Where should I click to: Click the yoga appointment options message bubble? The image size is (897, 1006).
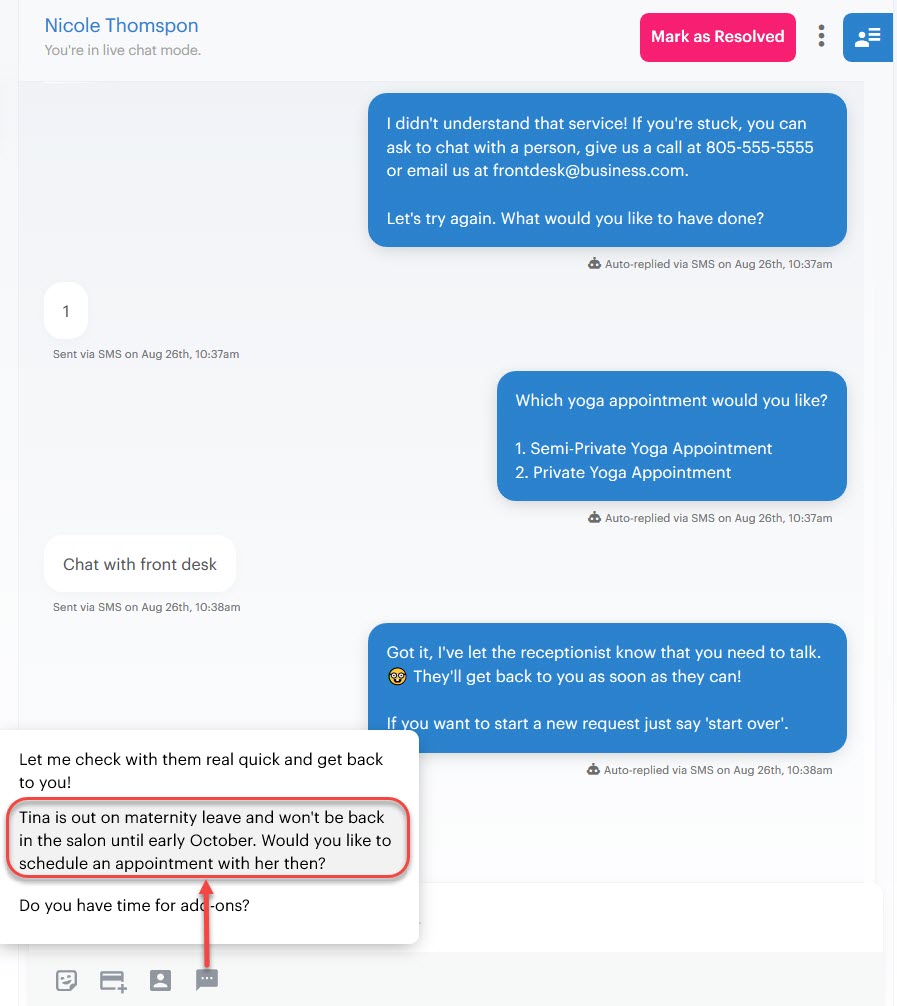(x=672, y=436)
